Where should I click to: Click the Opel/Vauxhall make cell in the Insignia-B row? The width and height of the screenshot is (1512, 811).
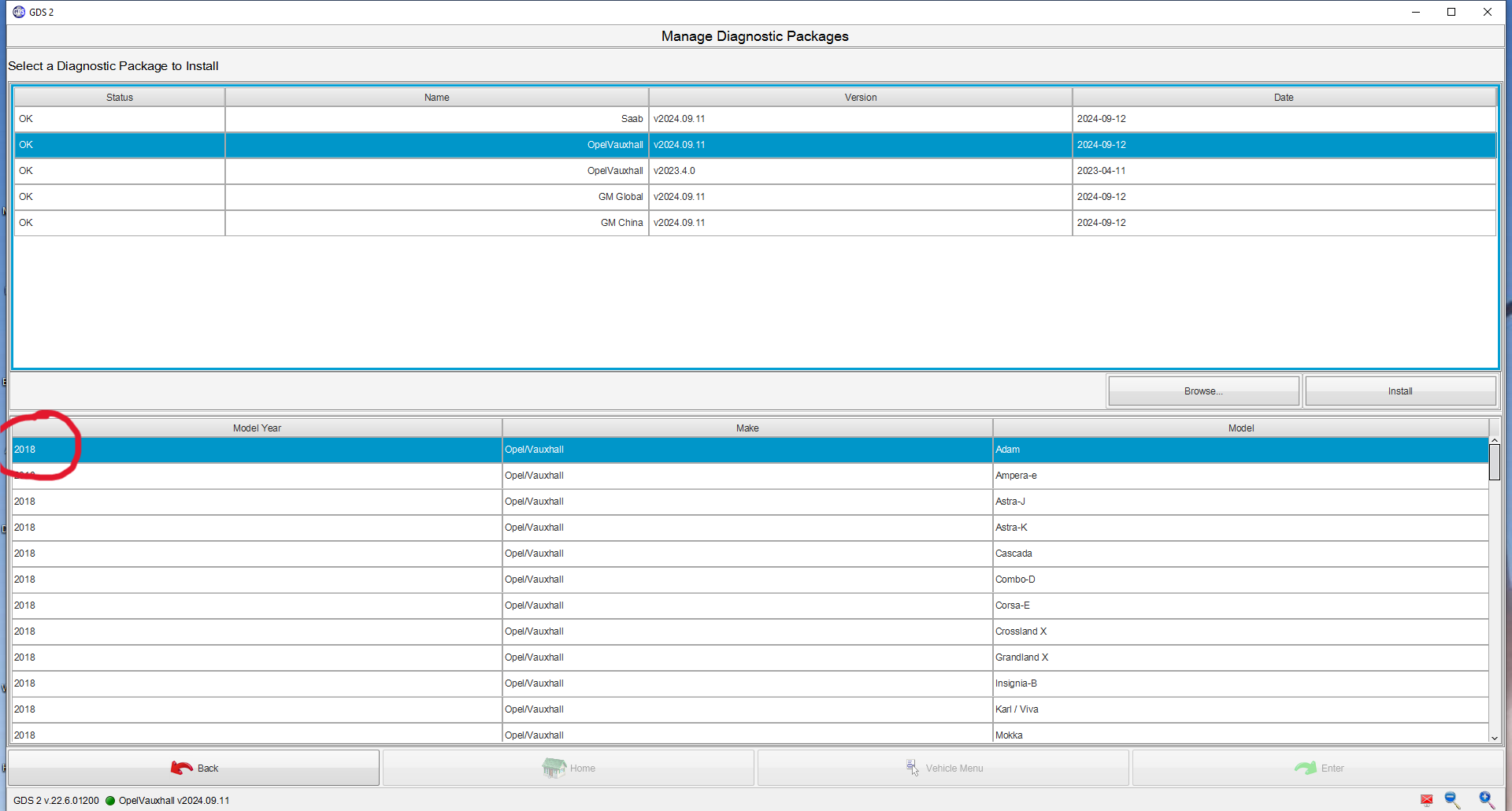point(747,683)
